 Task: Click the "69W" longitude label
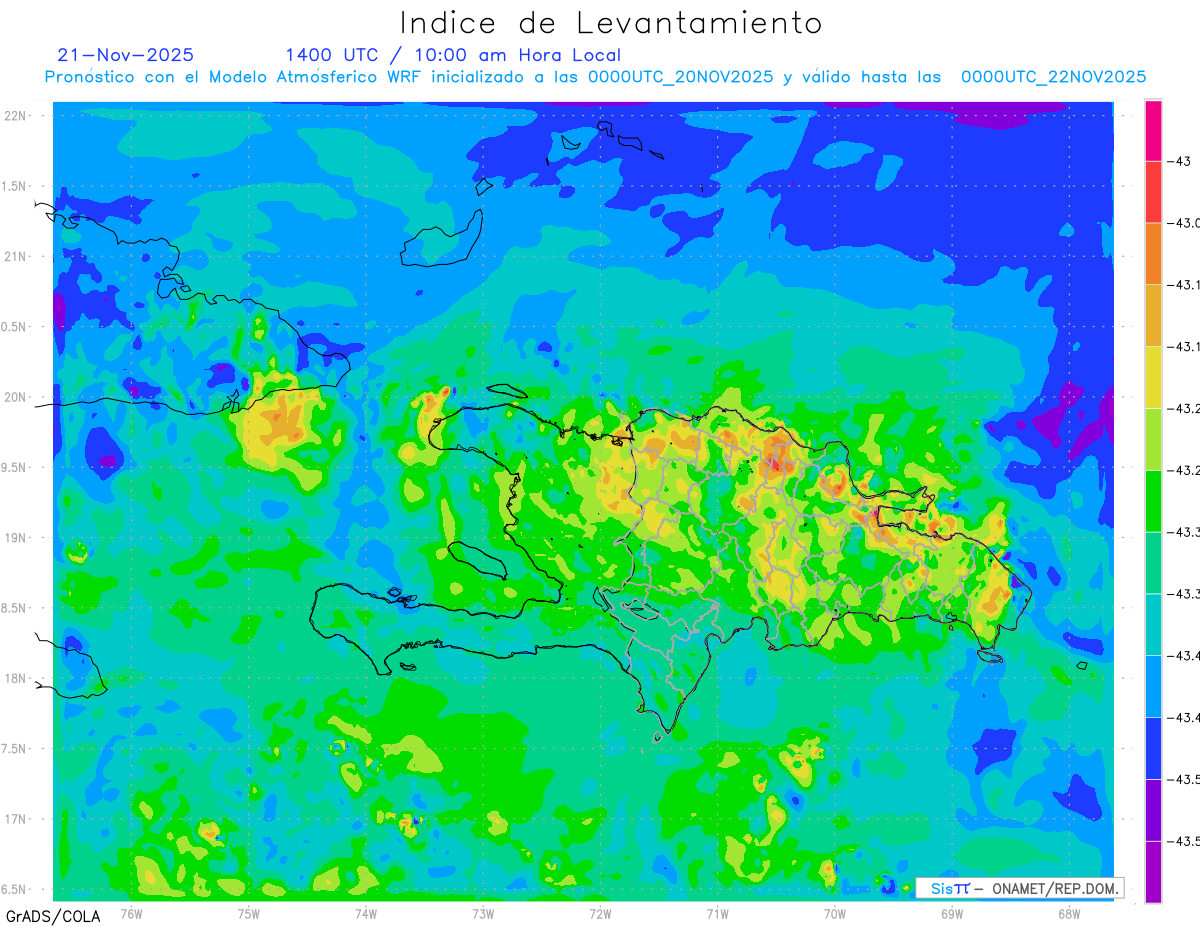(x=951, y=912)
